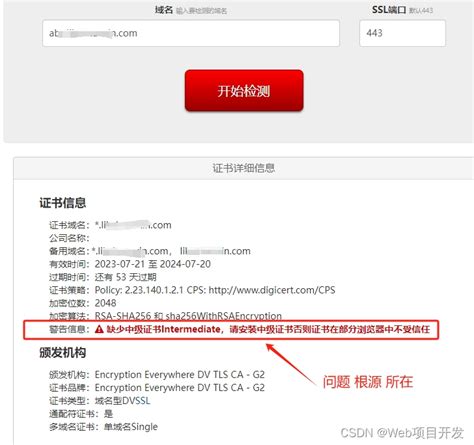Click the RSA-SHA256 加密算法 value
474x445 pixels.
(x=123, y=316)
